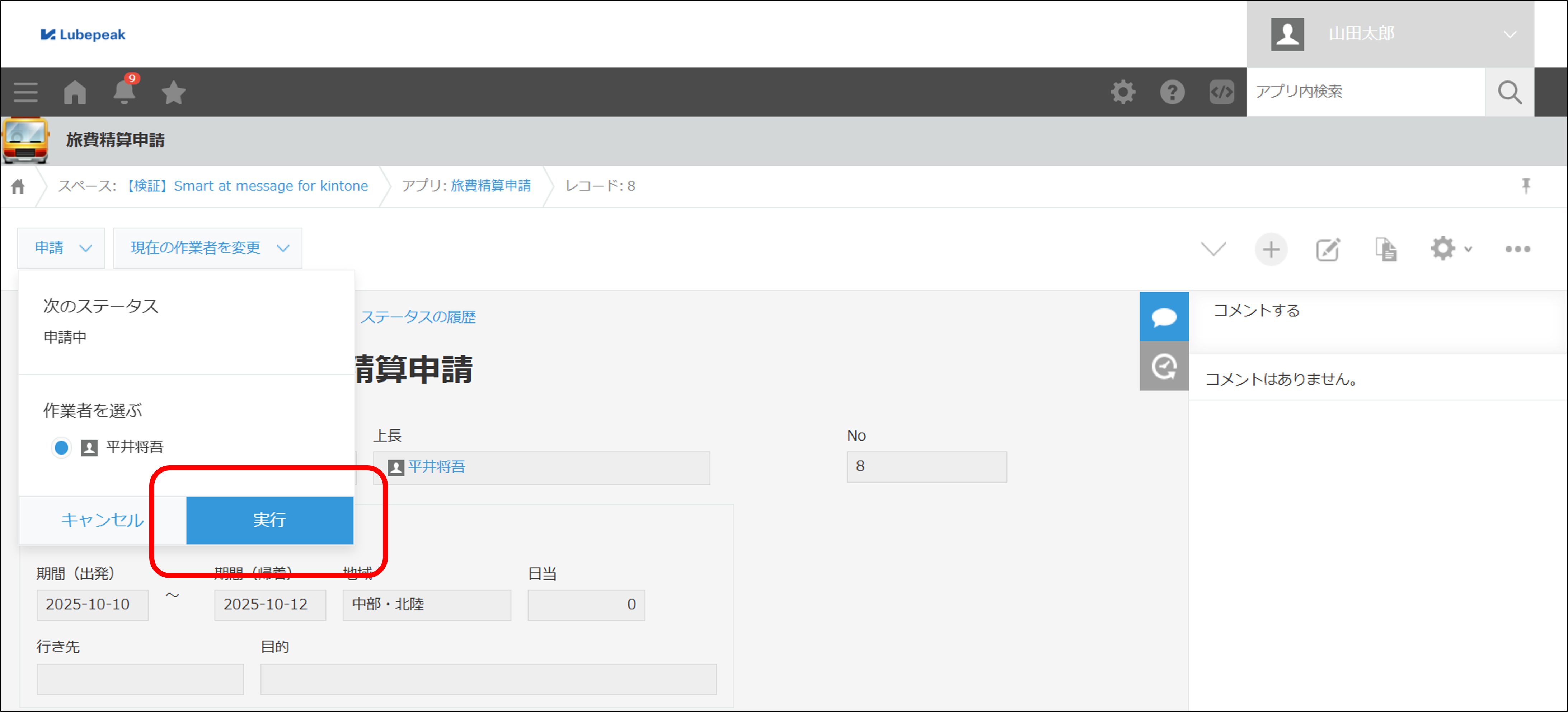Open the 現在の作業者を変更 dropdown
Viewport: 1568px width, 712px height.
[x=207, y=248]
